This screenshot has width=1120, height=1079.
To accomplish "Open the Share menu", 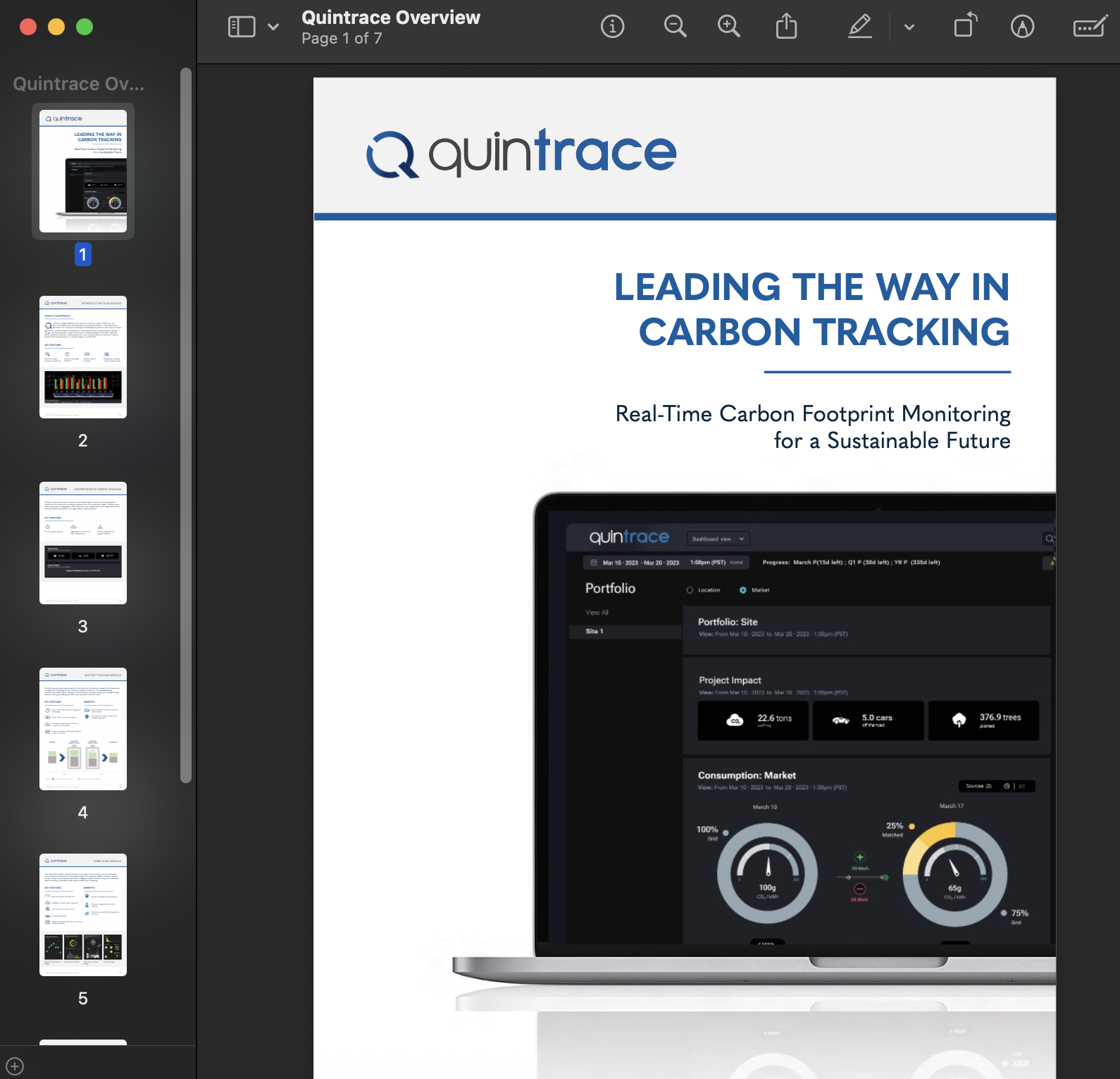I will coord(786,27).
